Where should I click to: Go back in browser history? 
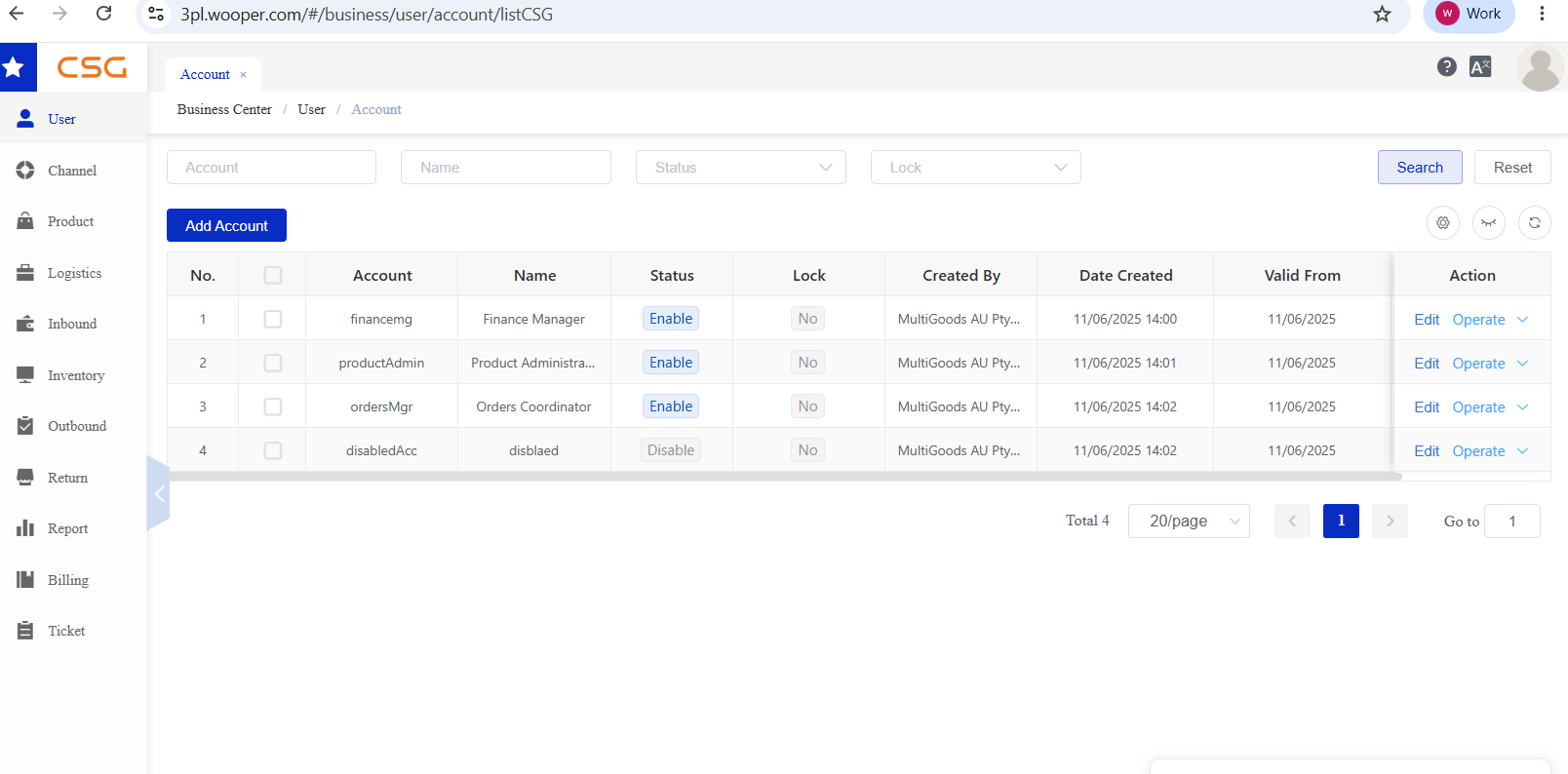coord(17,14)
